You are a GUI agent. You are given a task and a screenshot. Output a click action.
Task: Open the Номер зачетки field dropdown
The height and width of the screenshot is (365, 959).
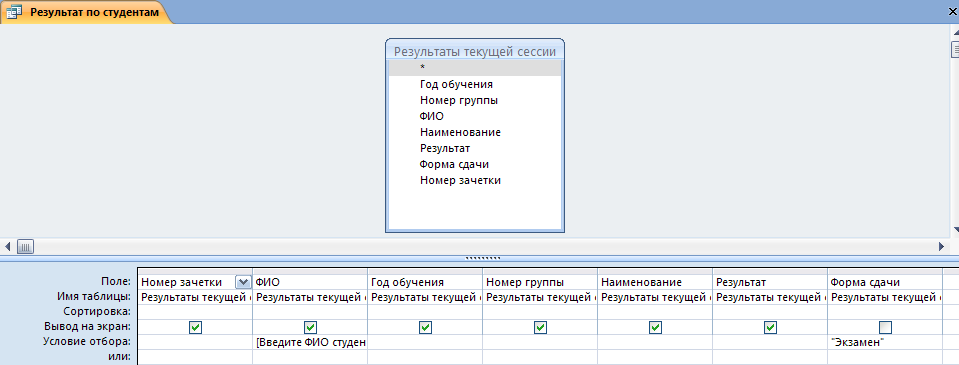pos(243,282)
